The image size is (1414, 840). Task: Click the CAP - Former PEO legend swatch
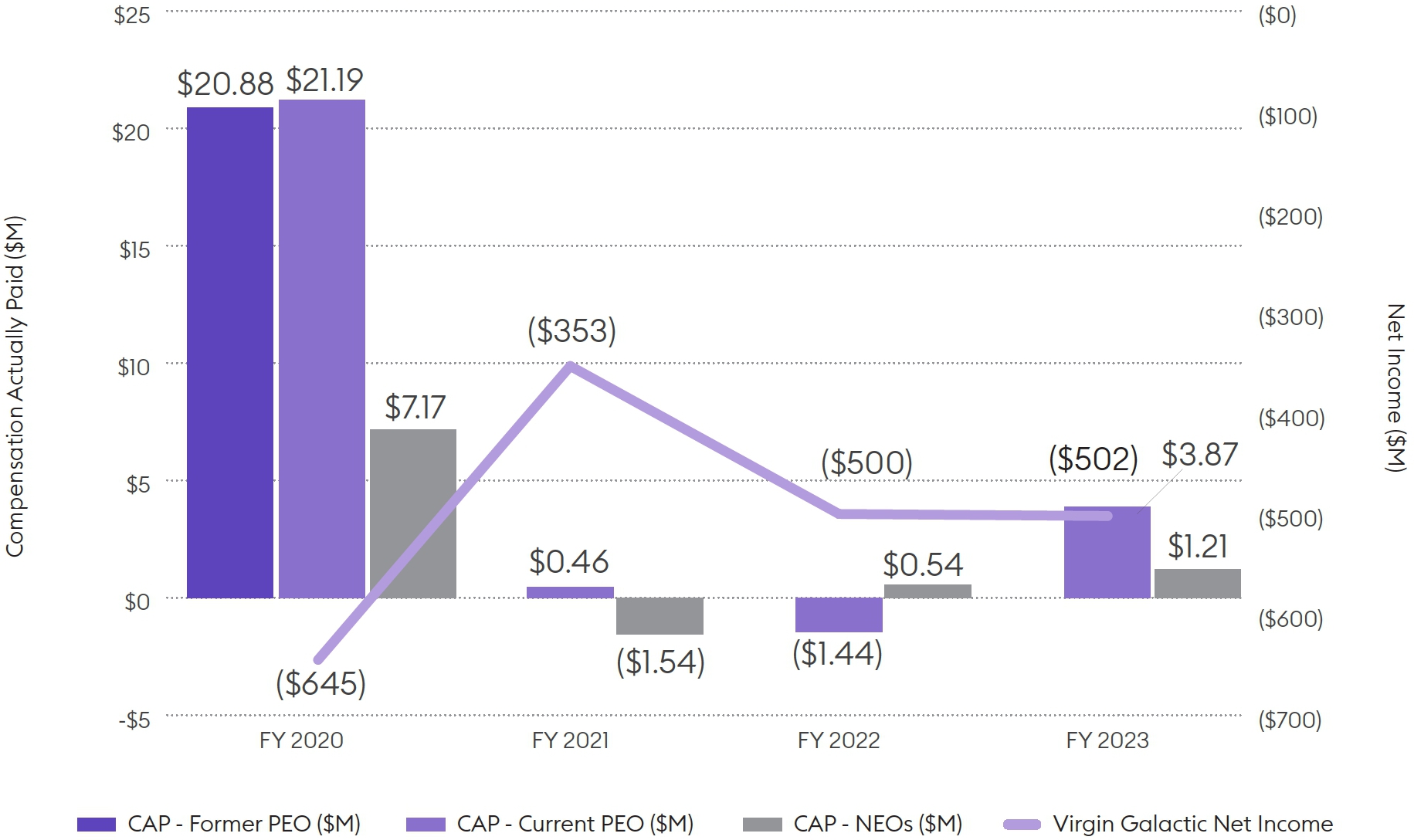[97, 825]
